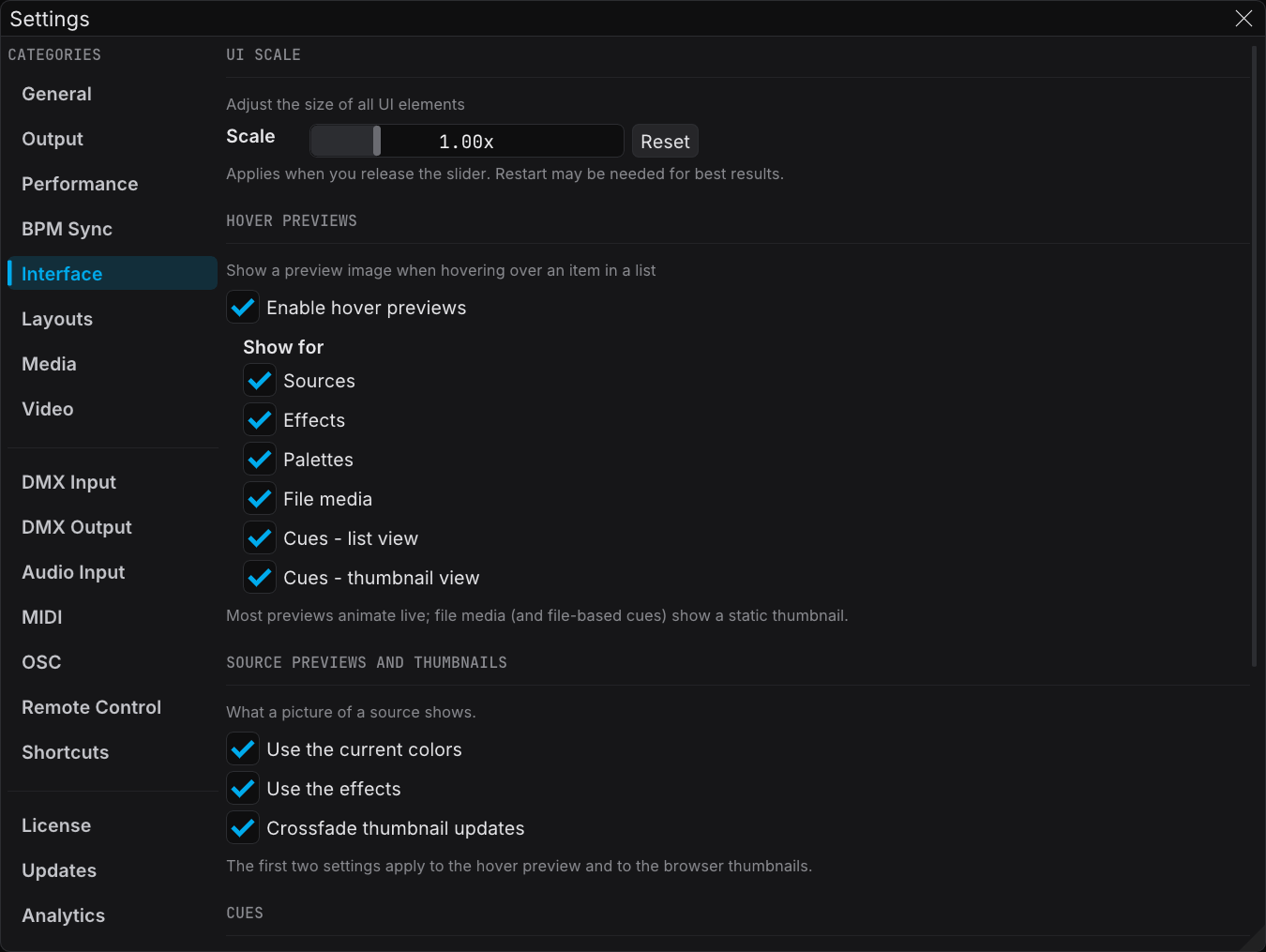Screen dimensions: 1266x952
Task: Disable hover previews for Palettes
Action: [260, 460]
